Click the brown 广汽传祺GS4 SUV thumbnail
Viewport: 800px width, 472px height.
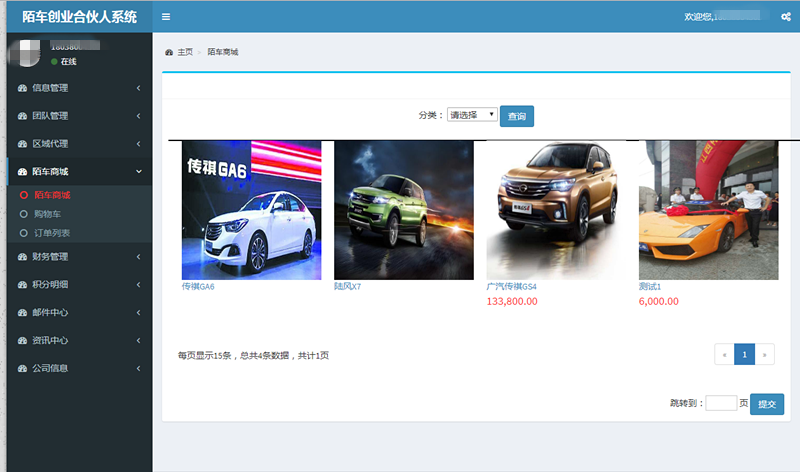tap(556, 210)
